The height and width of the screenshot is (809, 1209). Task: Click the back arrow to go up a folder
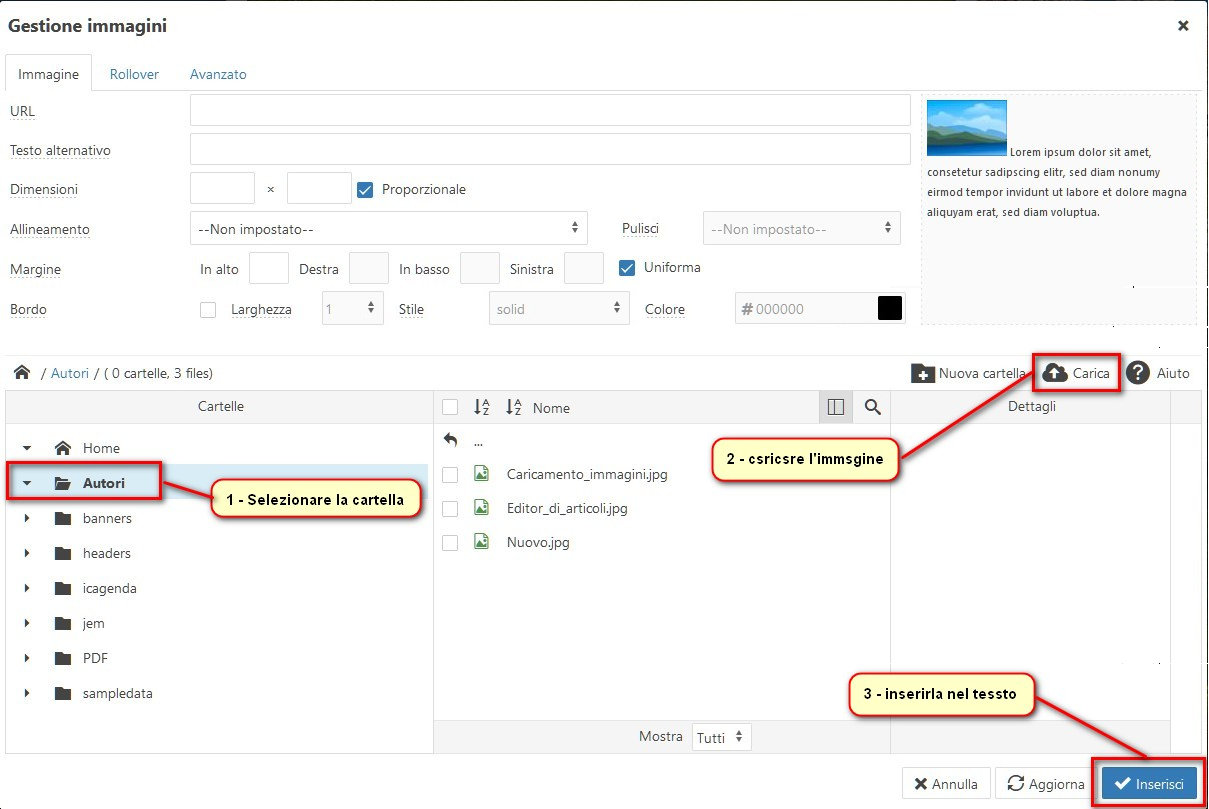tap(451, 440)
